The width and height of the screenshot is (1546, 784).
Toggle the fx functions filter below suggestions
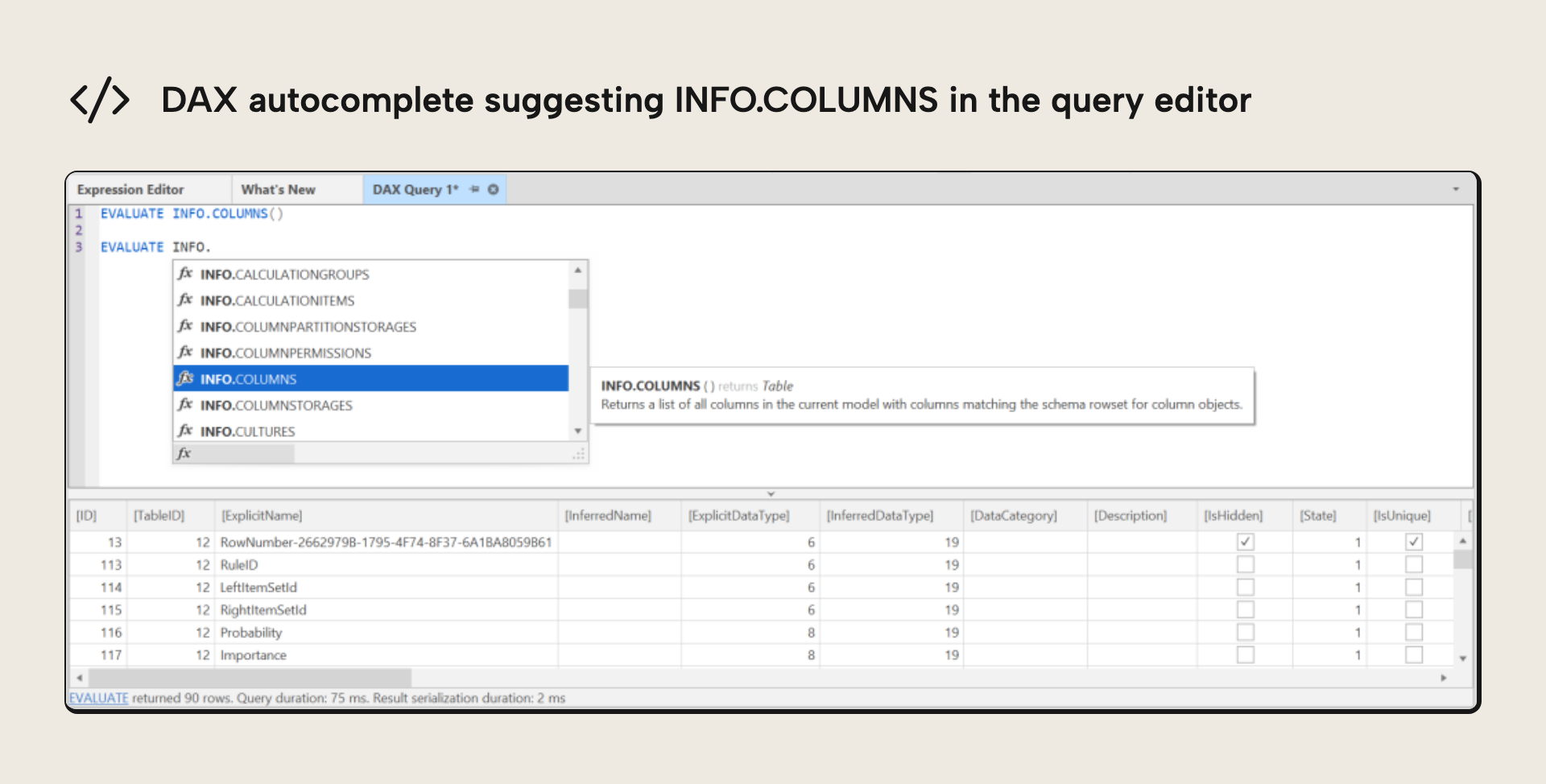coord(184,453)
